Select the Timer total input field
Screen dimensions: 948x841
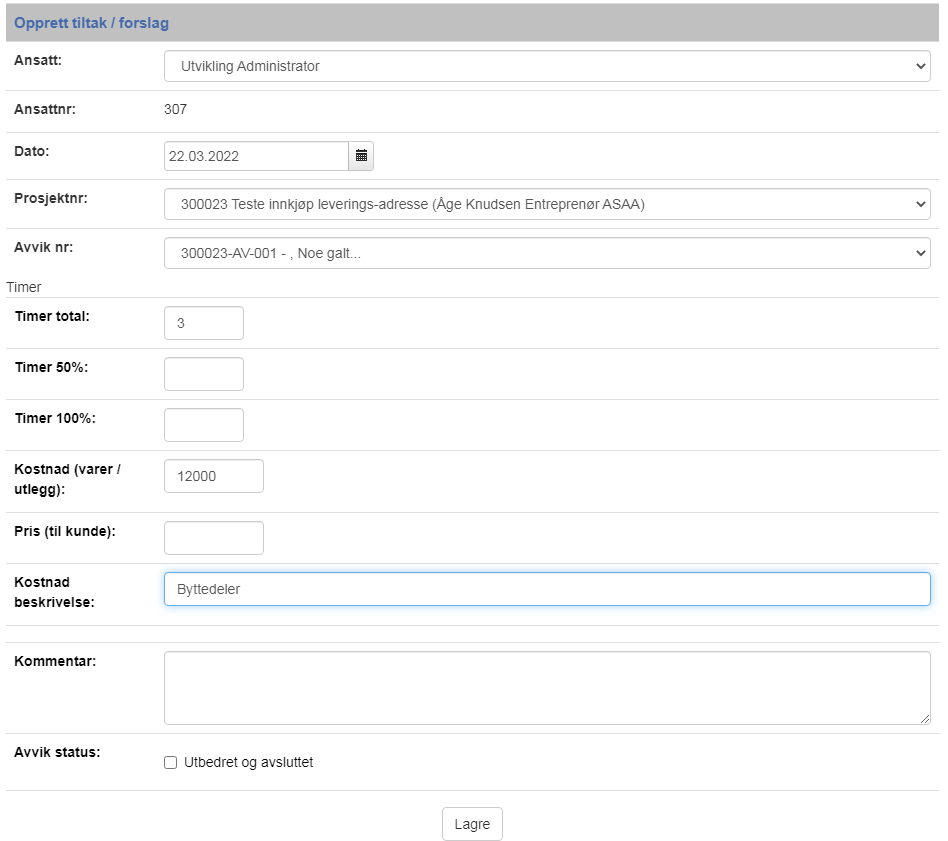(x=204, y=323)
